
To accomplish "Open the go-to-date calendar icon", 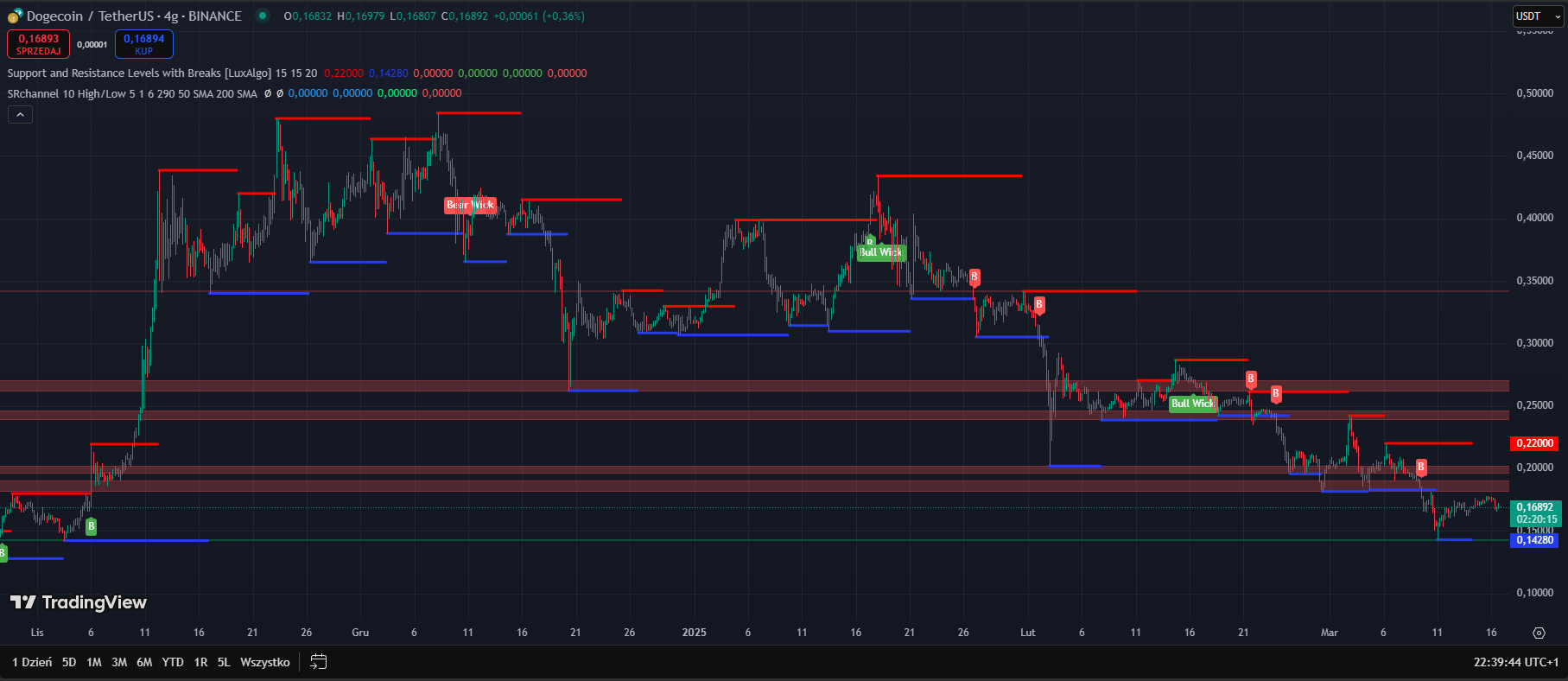I will click(x=318, y=662).
